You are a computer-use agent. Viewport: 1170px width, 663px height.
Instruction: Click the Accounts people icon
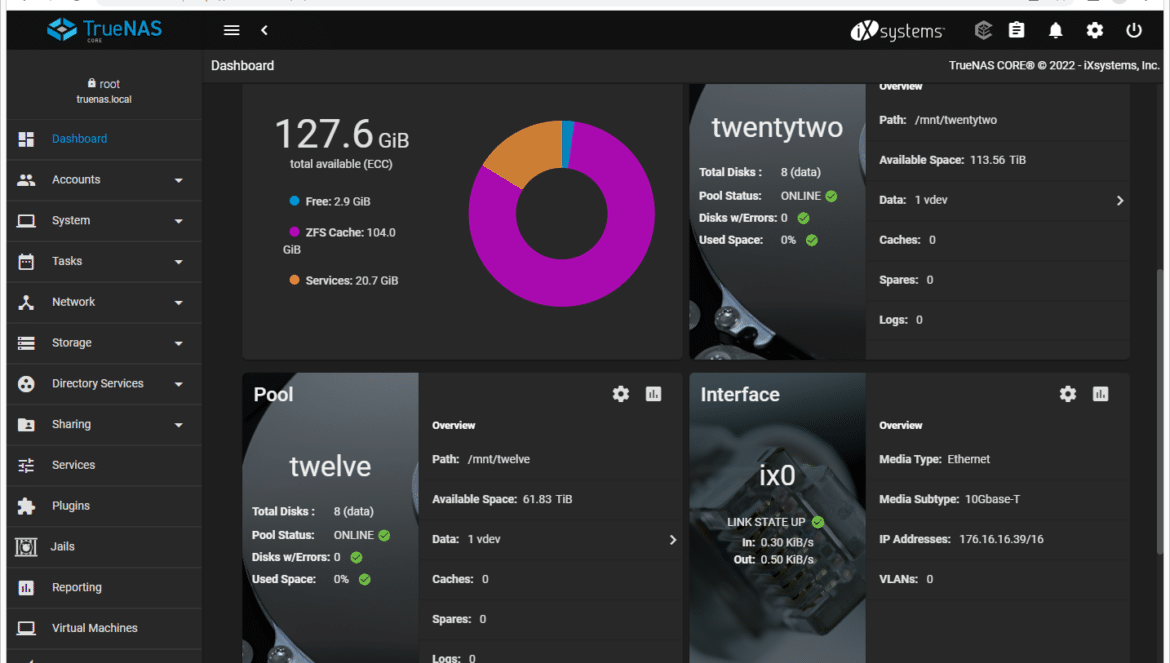pos(26,180)
